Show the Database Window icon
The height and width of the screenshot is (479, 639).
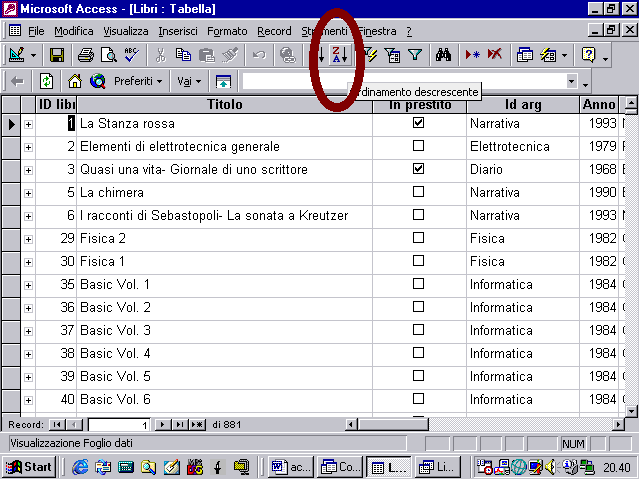pos(524,55)
